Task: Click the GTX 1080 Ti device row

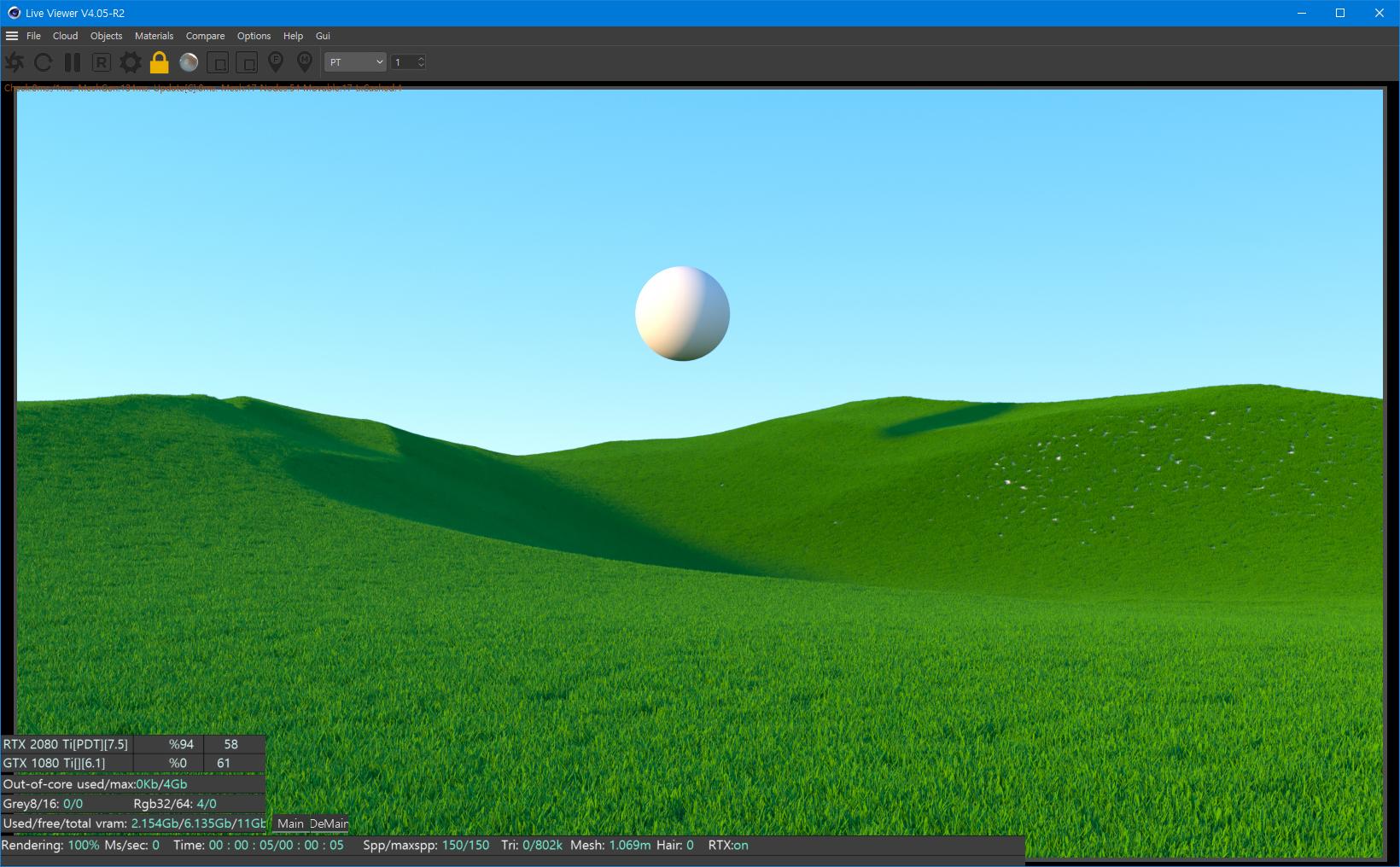Action: 132,763
